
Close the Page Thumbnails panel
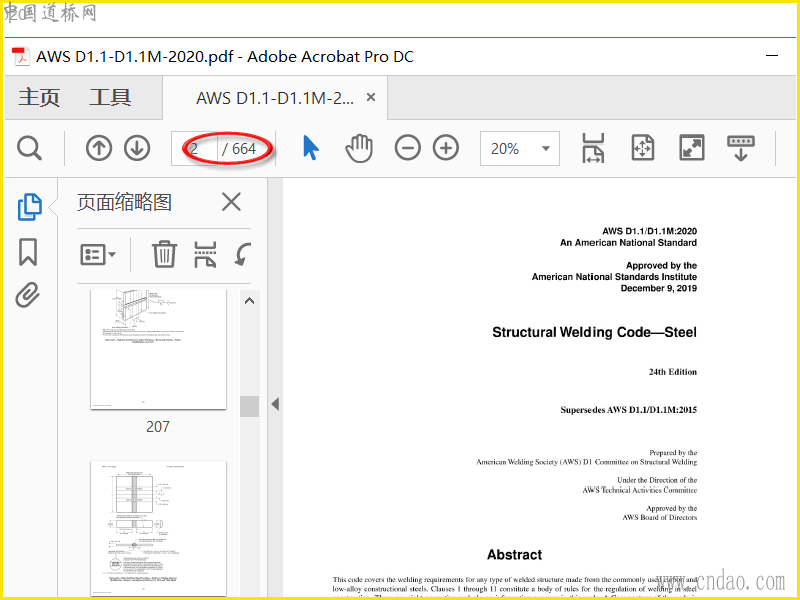(x=231, y=202)
